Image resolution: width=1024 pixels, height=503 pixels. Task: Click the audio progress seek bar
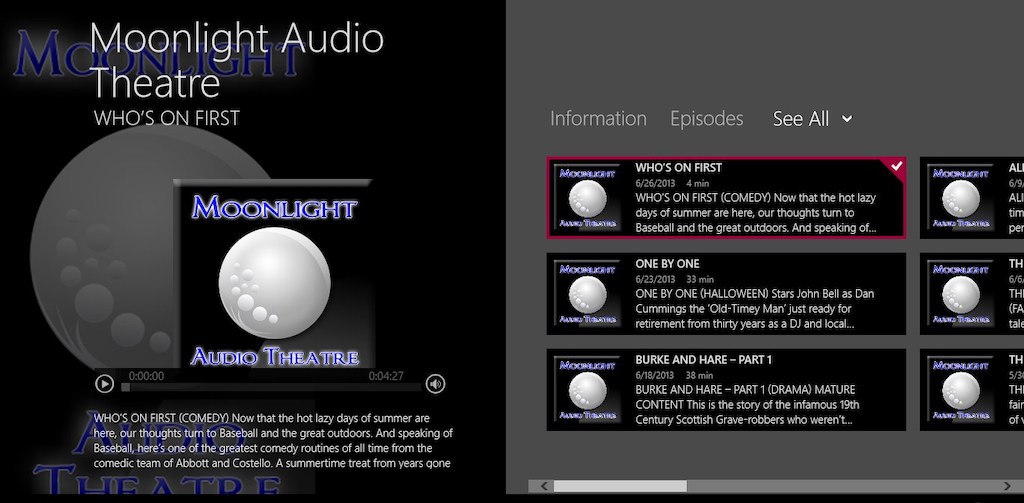click(x=270, y=387)
